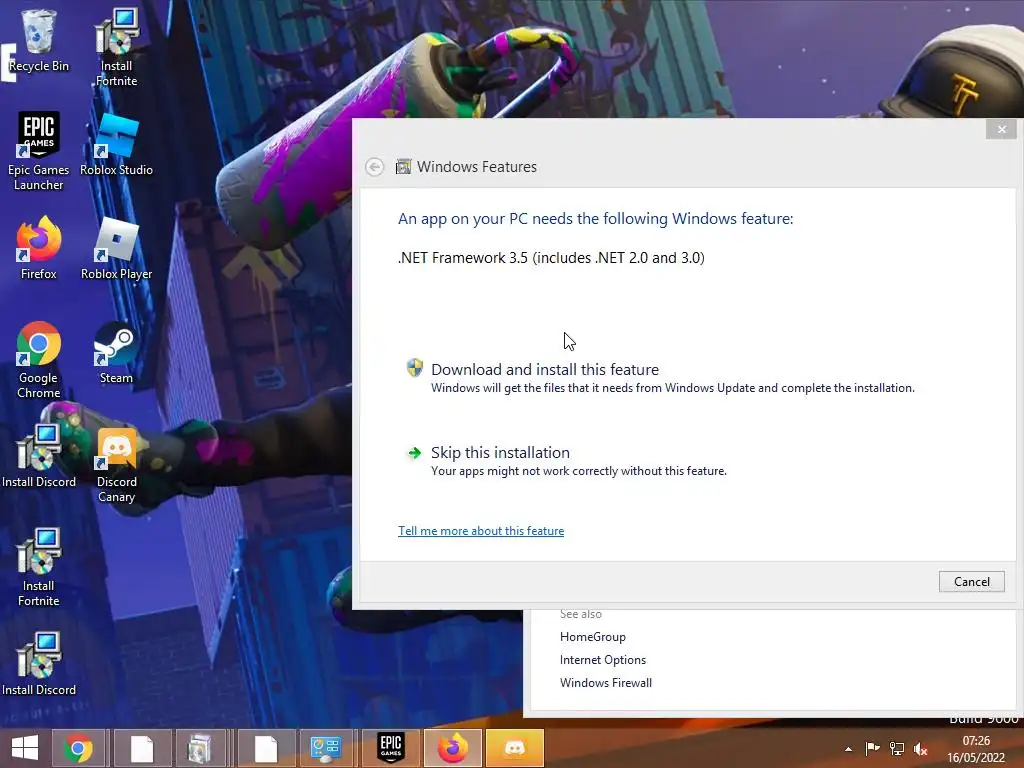Open the Recycle Bin desktop icon

[39, 40]
